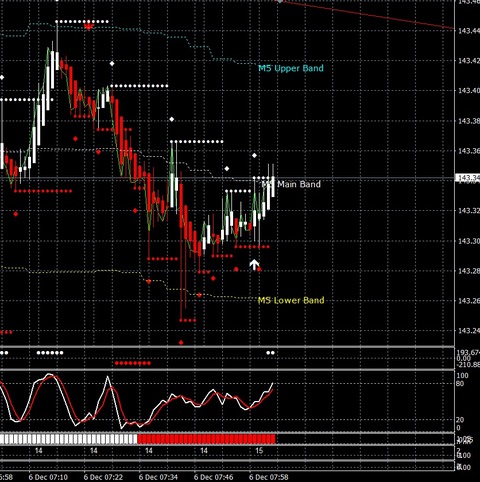
Task: Select the 6 Dec 07:10 time label
Action: tap(48, 477)
